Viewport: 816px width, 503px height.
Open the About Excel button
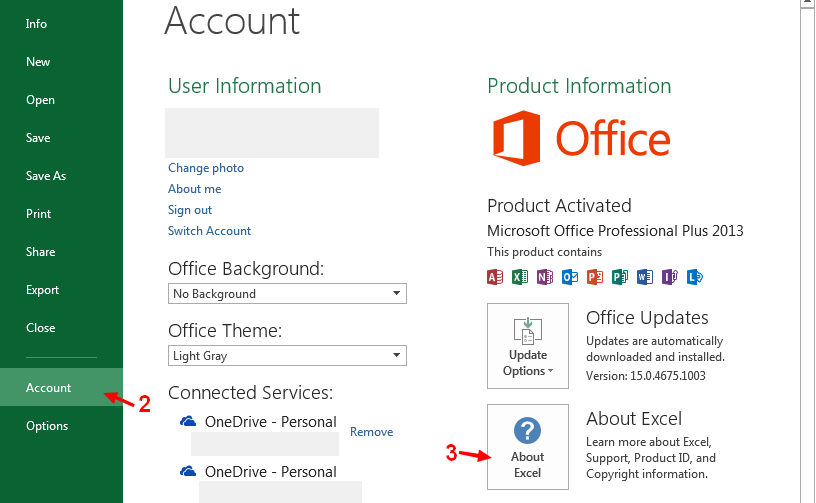pos(527,447)
